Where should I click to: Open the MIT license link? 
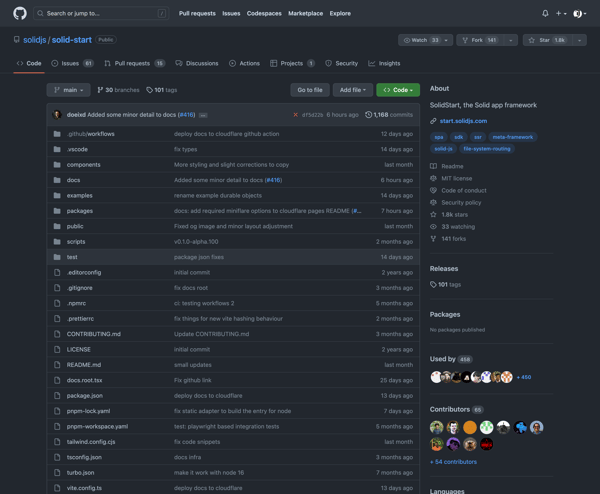(x=457, y=178)
